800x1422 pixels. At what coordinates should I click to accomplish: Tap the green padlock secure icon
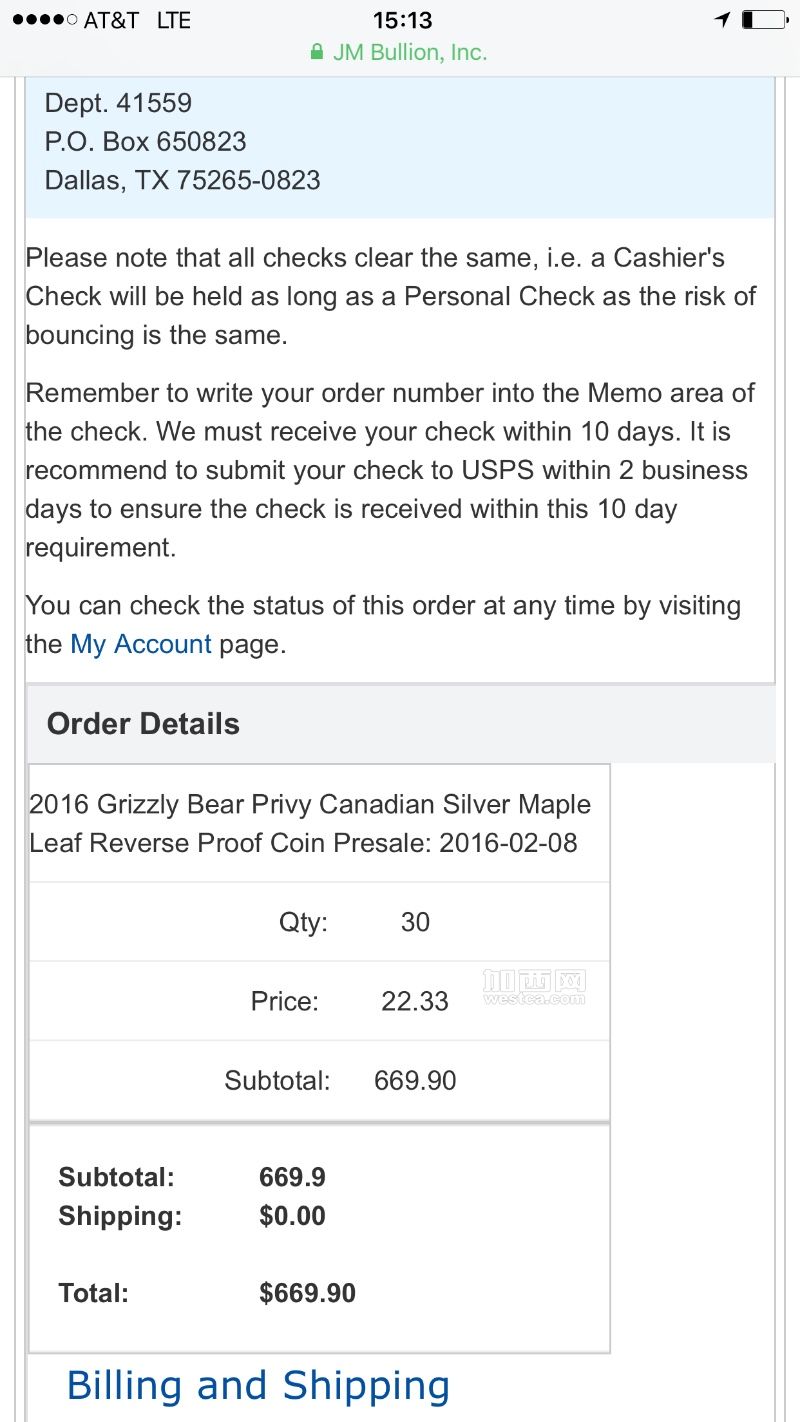pyautogui.click(x=317, y=52)
